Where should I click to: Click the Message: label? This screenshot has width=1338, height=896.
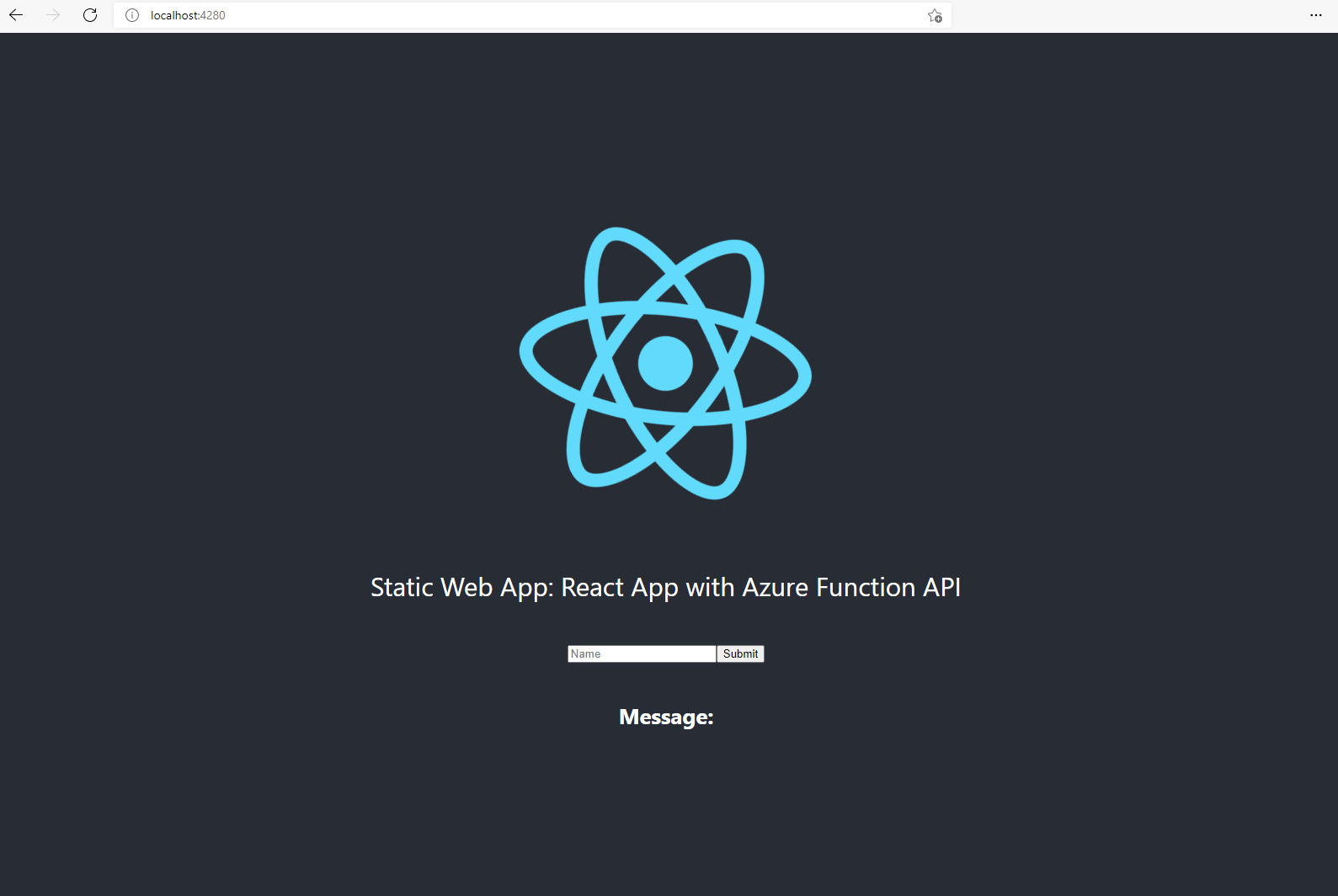(666, 717)
